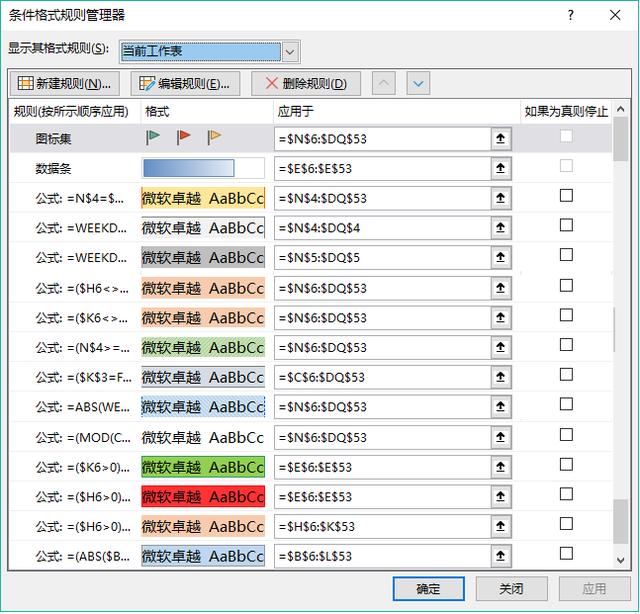The height and width of the screenshot is (614, 640).
Task: Check stop-if-true for =$B$6:$L$53 rule
Action: point(566,554)
